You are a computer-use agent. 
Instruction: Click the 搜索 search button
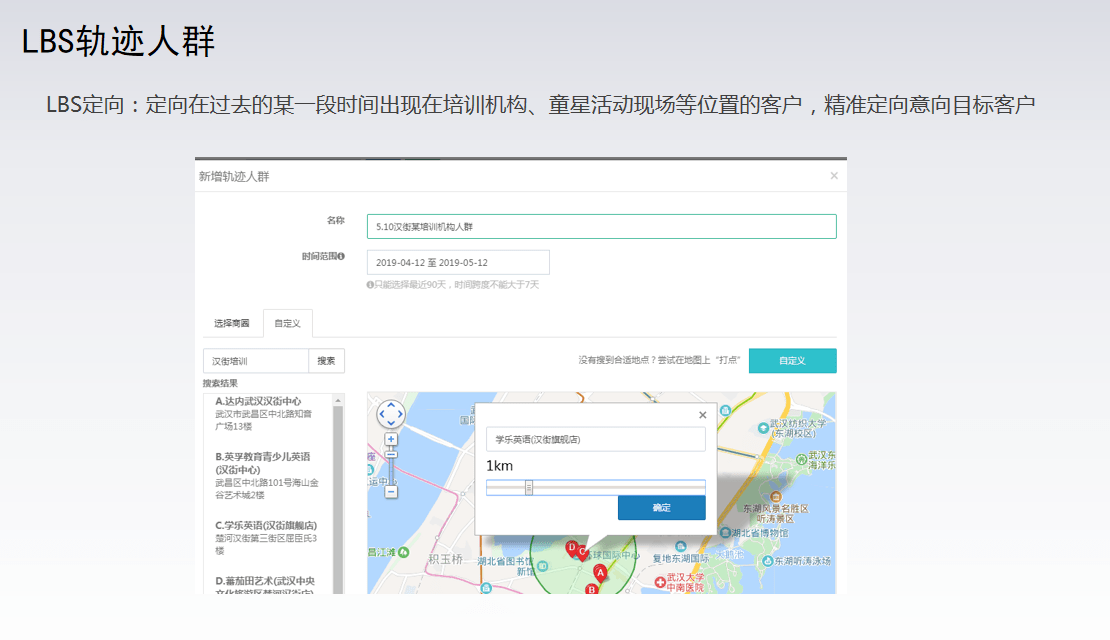(x=327, y=360)
